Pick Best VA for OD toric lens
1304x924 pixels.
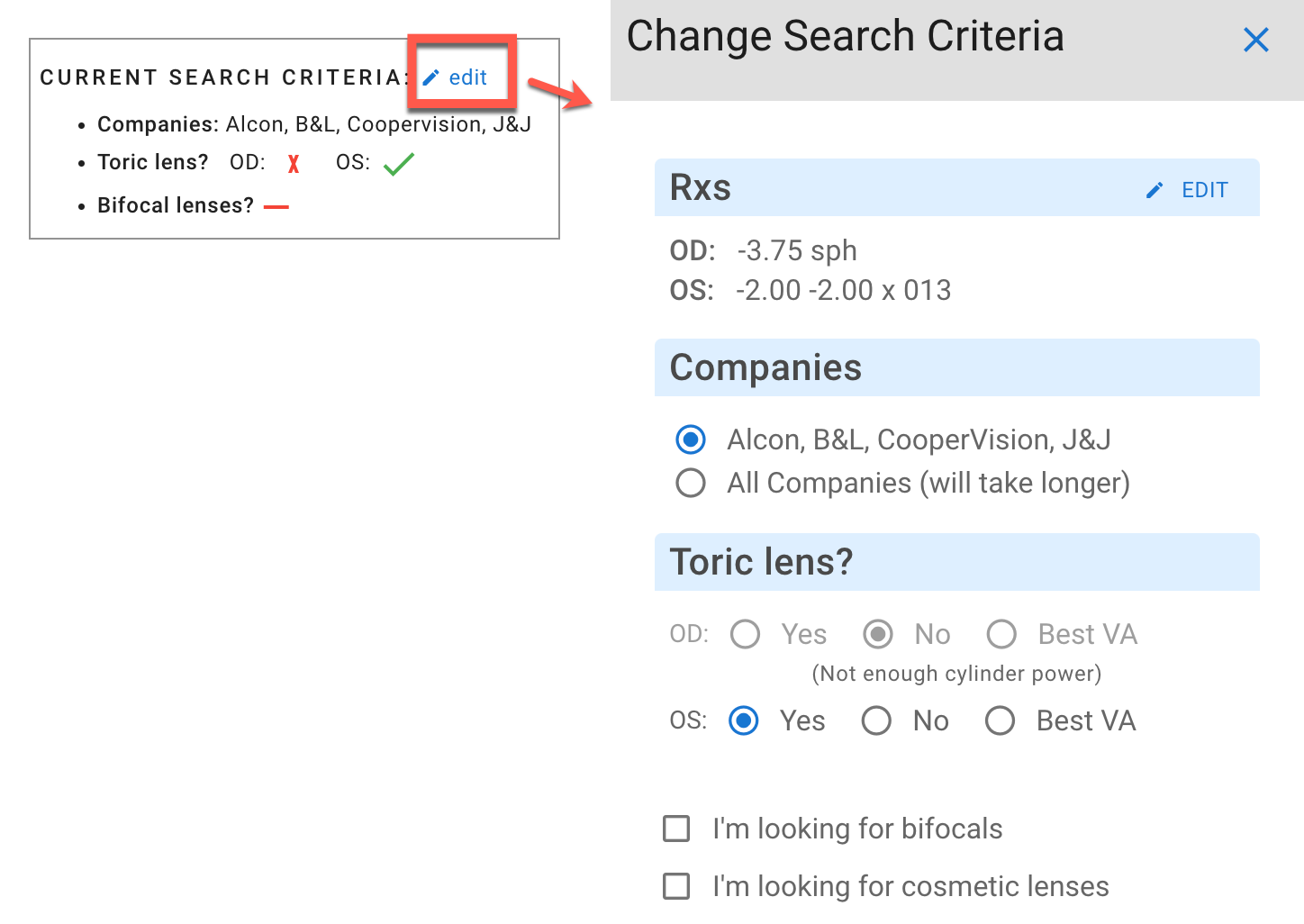[1001, 634]
